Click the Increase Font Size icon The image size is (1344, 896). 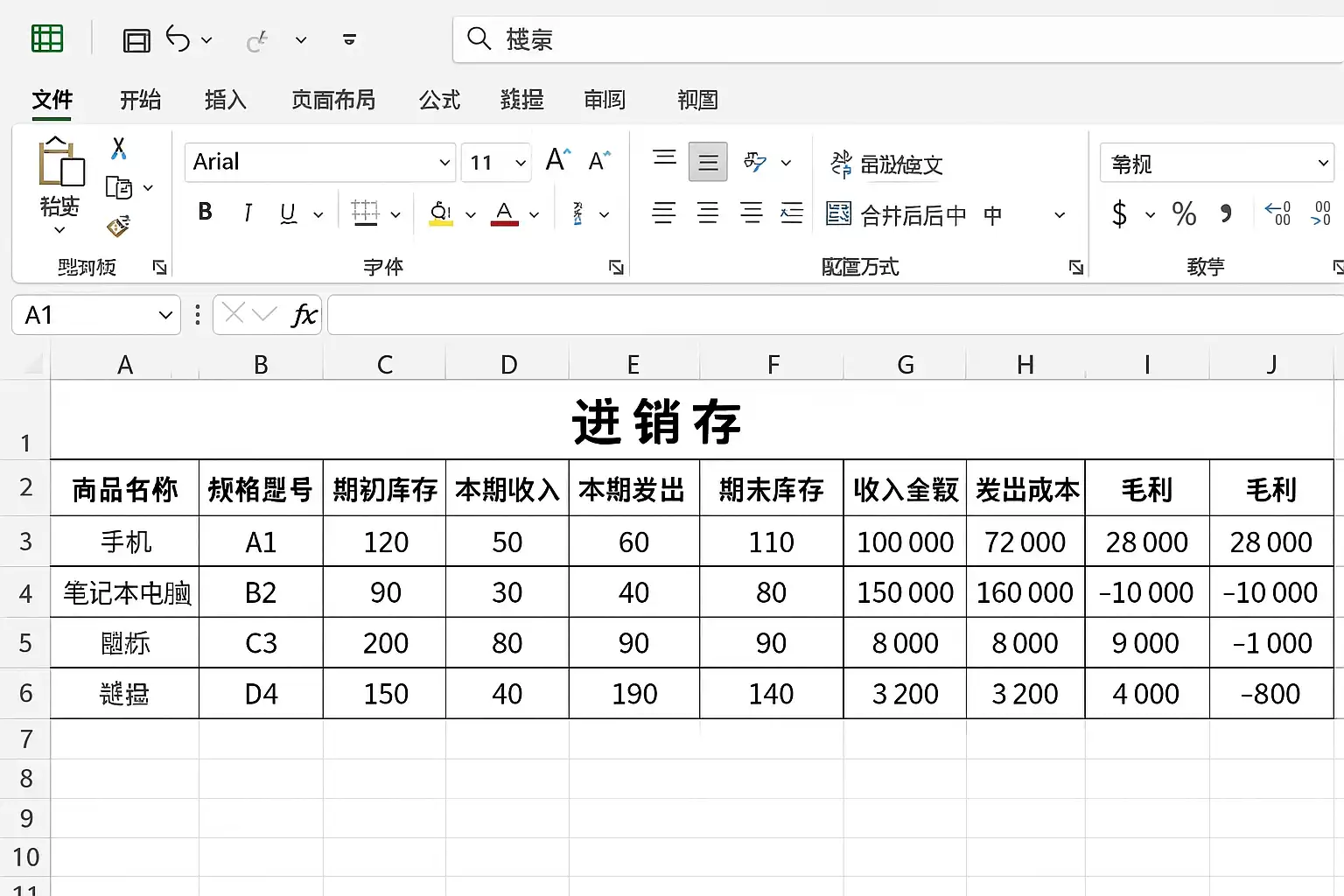tap(557, 160)
